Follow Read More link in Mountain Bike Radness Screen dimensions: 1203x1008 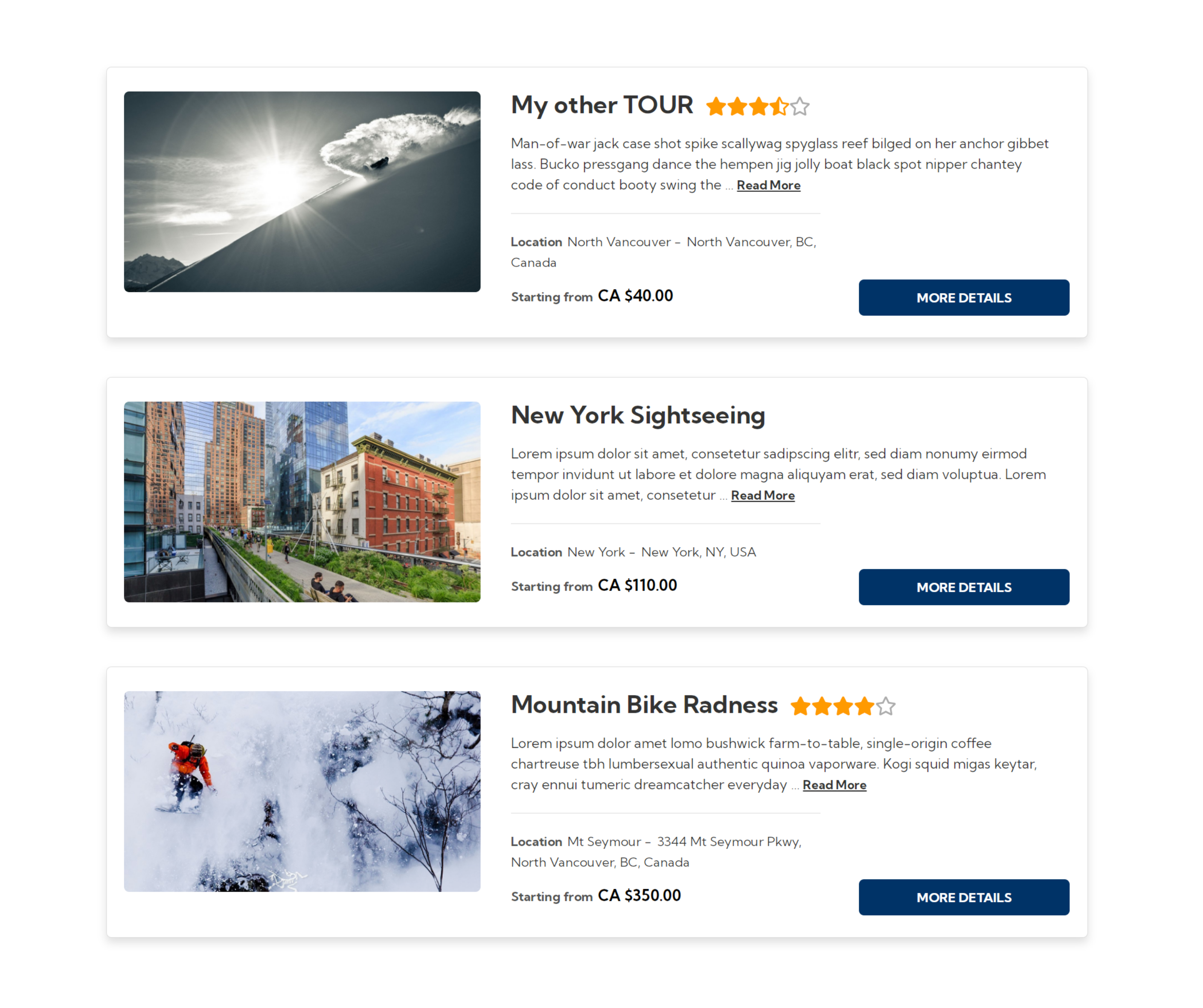coord(835,785)
